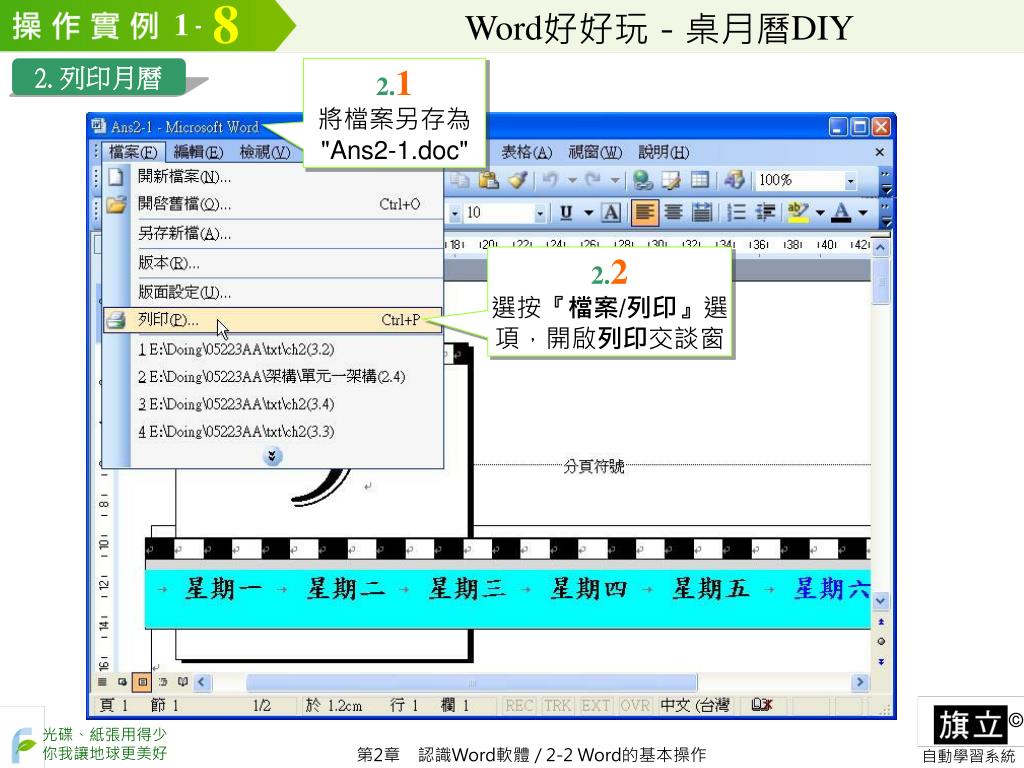The width and height of the screenshot is (1024, 768).
Task: Open the 表格(A) Table menu
Action: coord(526,153)
